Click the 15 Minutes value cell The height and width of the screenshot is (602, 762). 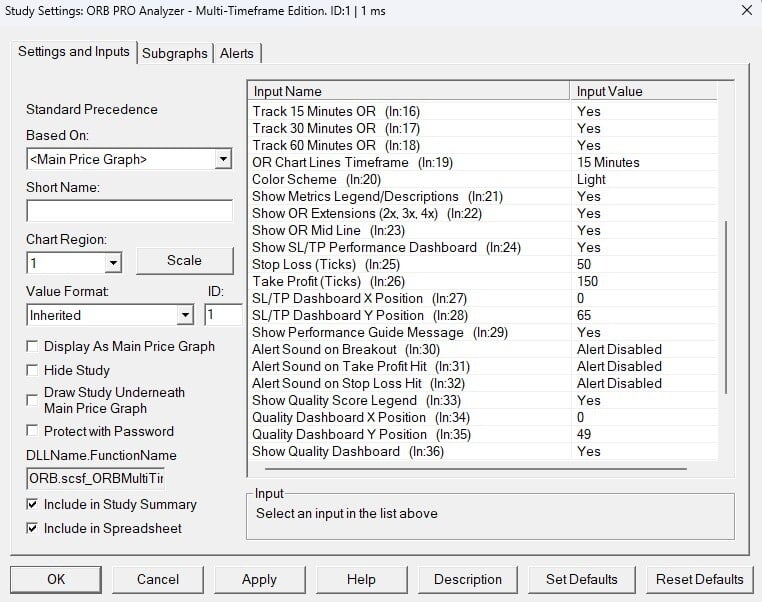tap(644, 162)
